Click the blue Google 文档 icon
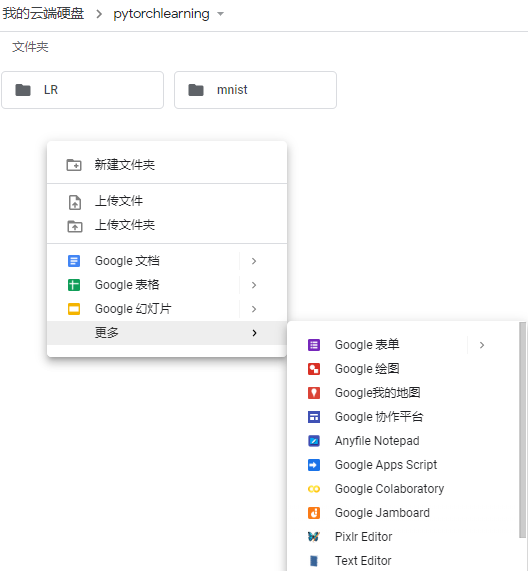 (74, 261)
